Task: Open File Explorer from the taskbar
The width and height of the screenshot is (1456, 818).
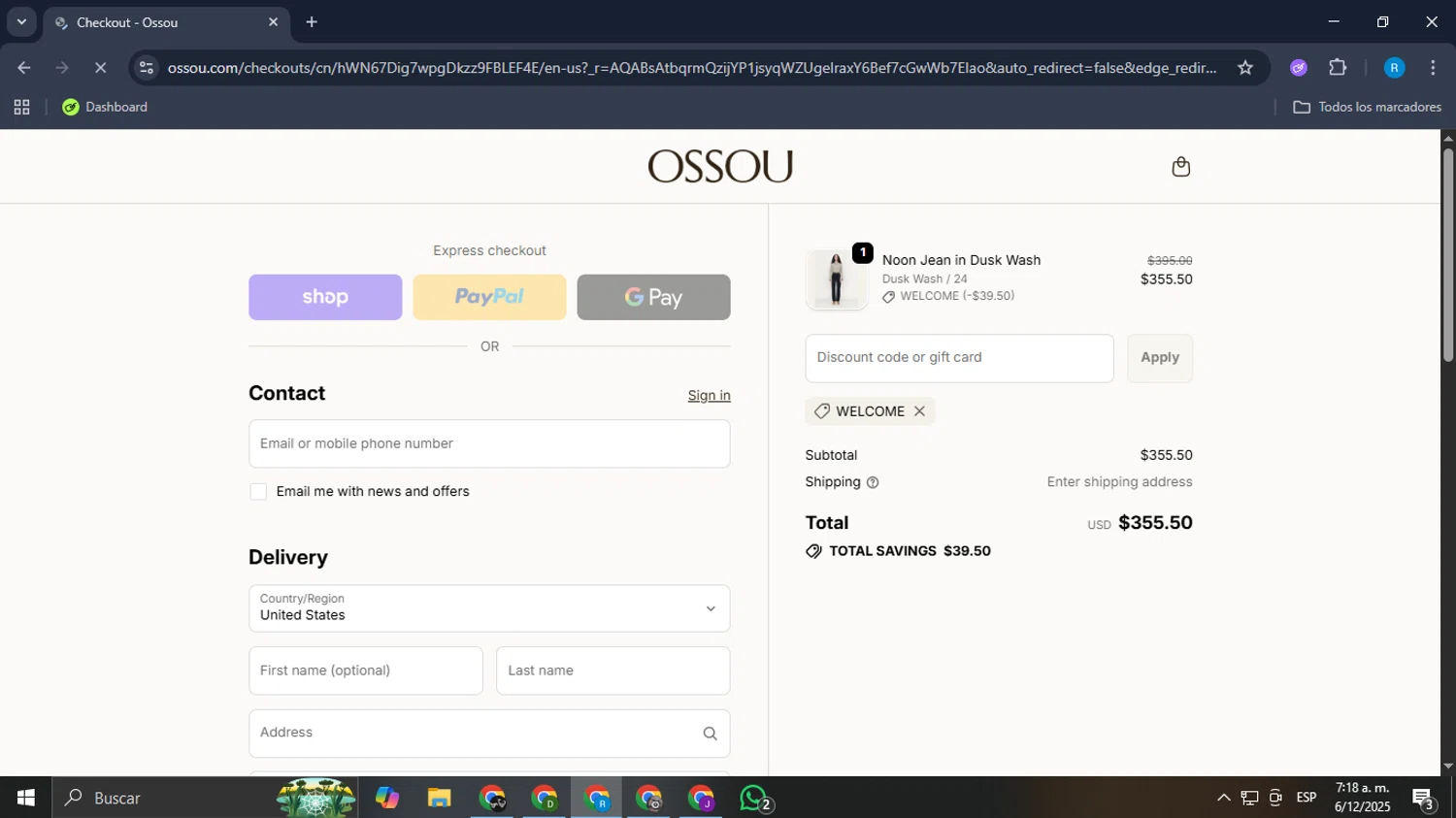Action: coord(440,798)
